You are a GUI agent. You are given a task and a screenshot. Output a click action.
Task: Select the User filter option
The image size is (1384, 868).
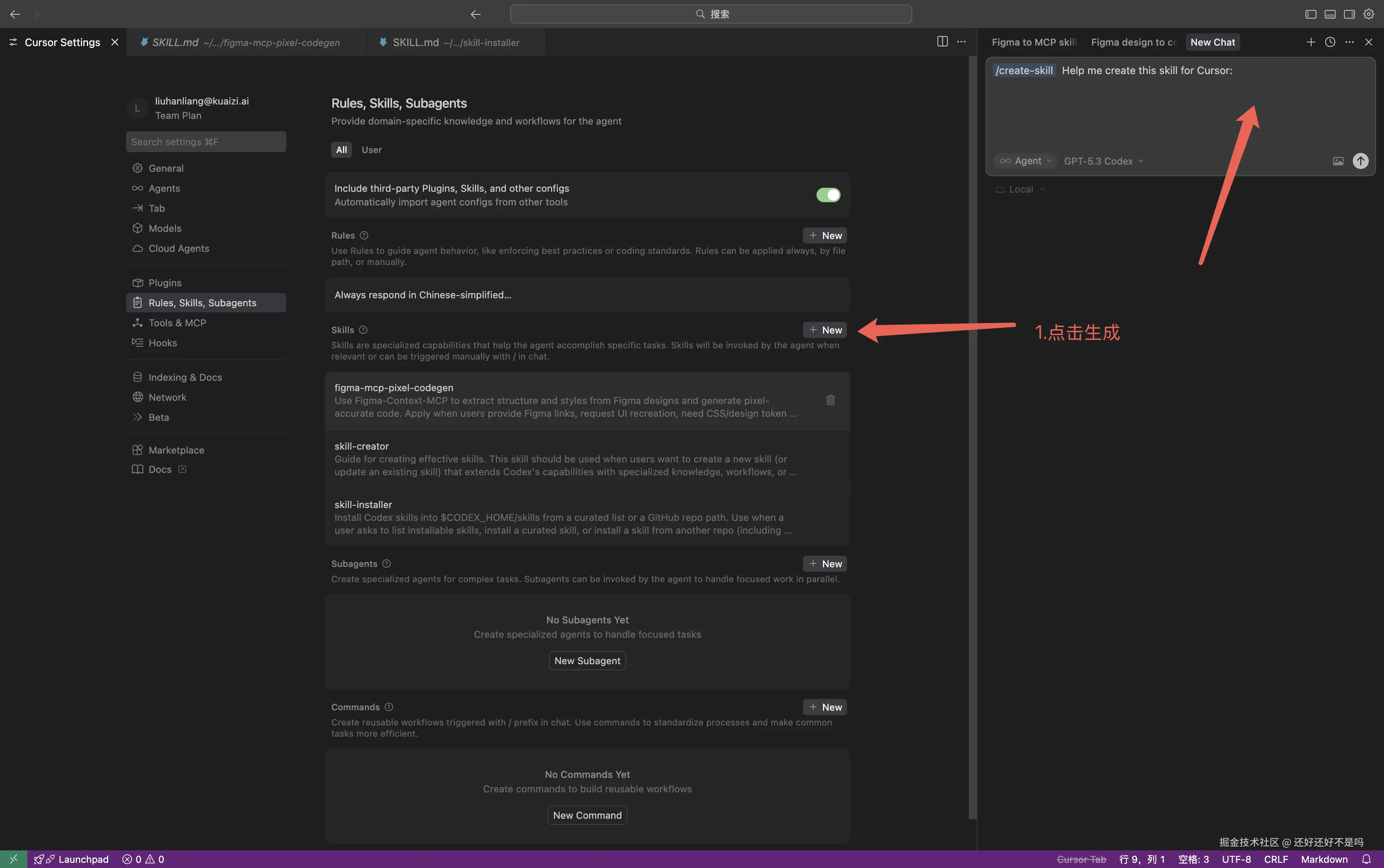[x=371, y=150]
